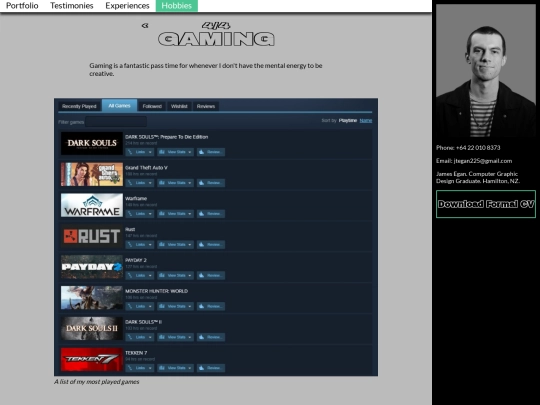Screen dimensions: 540x405
Task: Click the Grand Theft Auto V title text
Action: click(x=146, y=168)
